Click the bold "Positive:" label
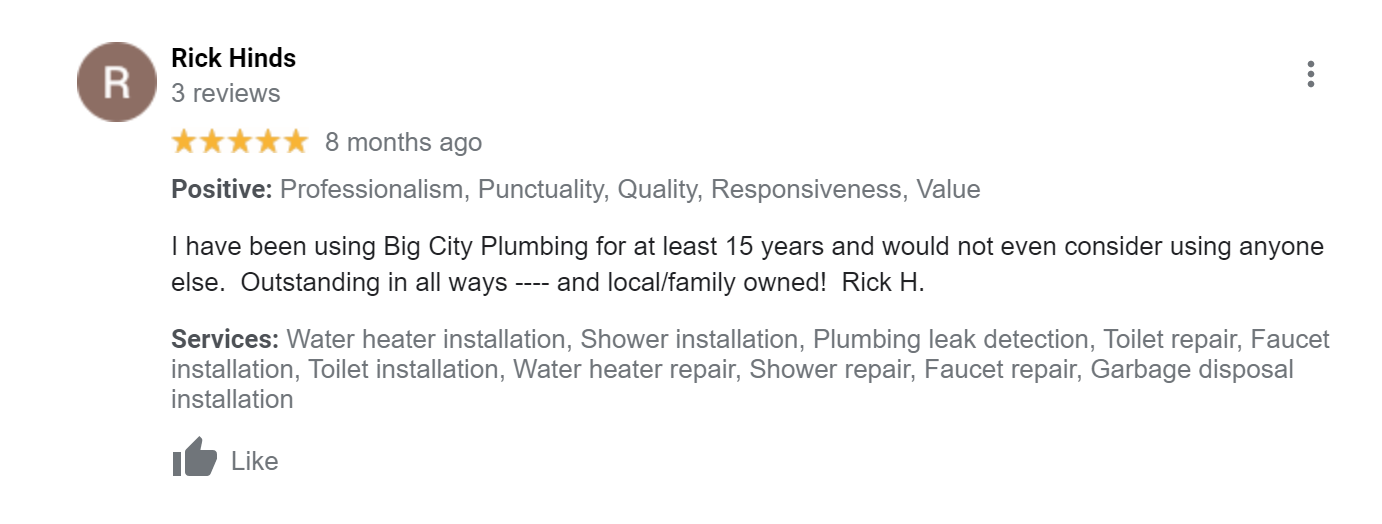1382x524 pixels. click(222, 189)
